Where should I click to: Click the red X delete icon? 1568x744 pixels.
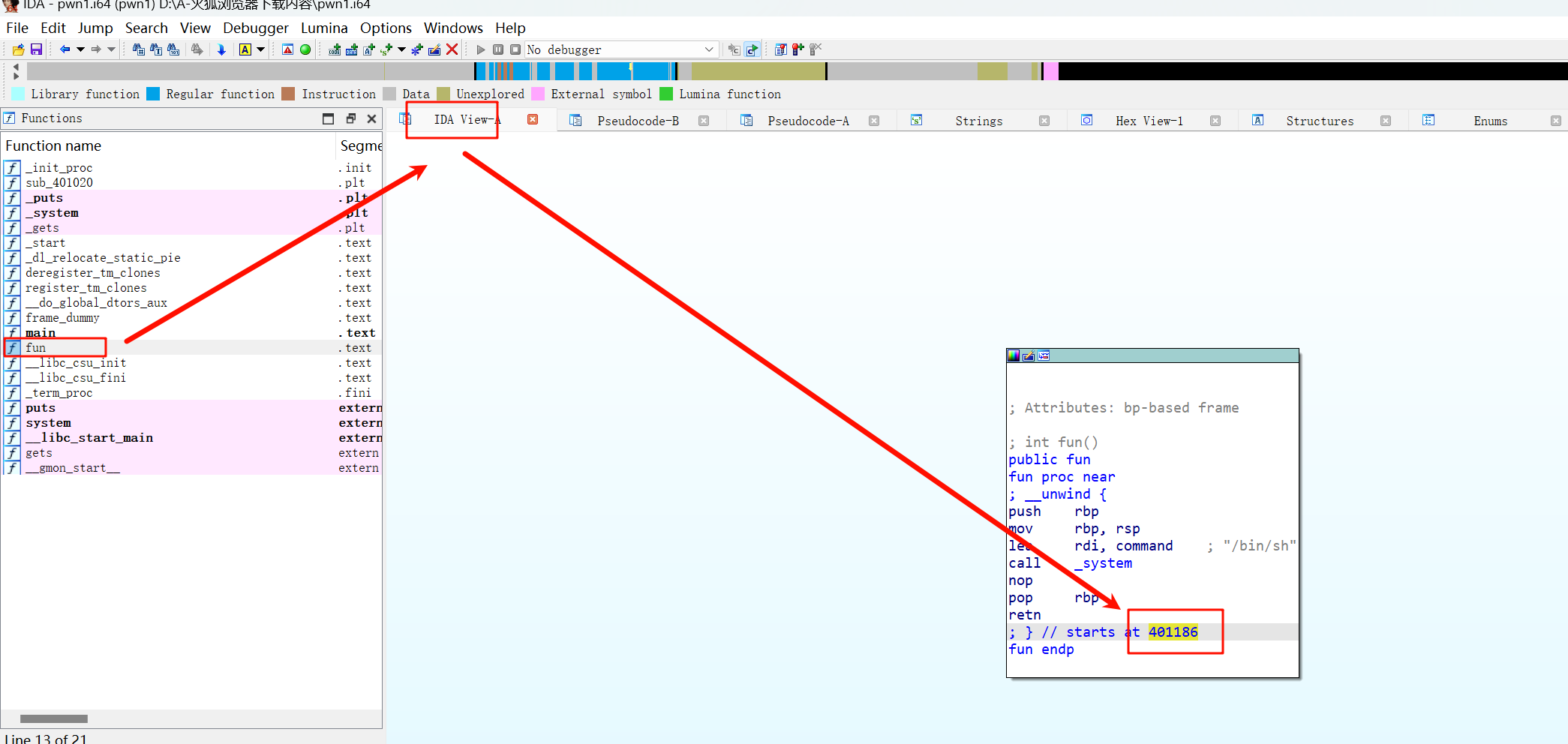click(x=452, y=49)
